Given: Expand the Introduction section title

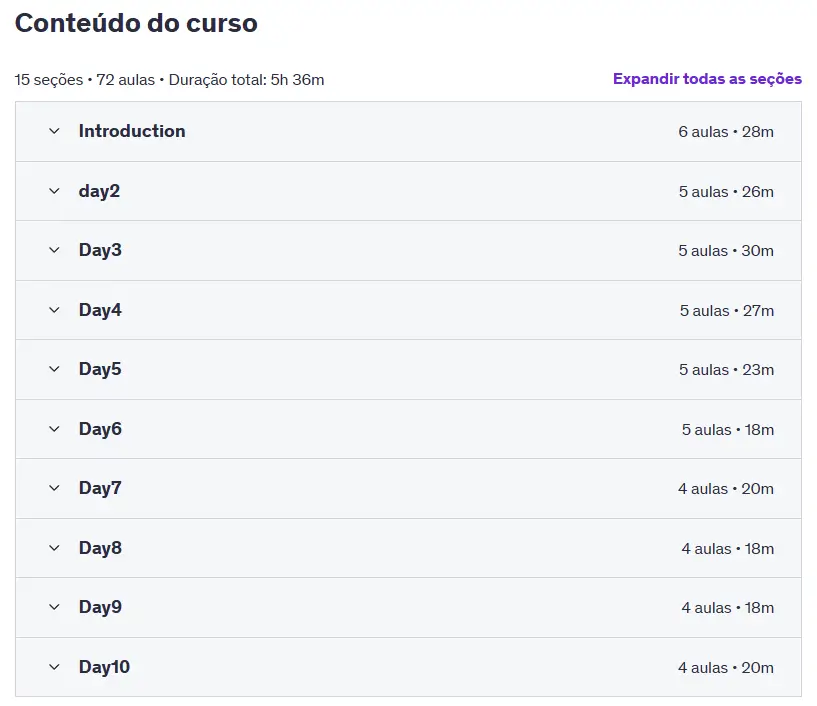Looking at the screenshot, I should 132,131.
